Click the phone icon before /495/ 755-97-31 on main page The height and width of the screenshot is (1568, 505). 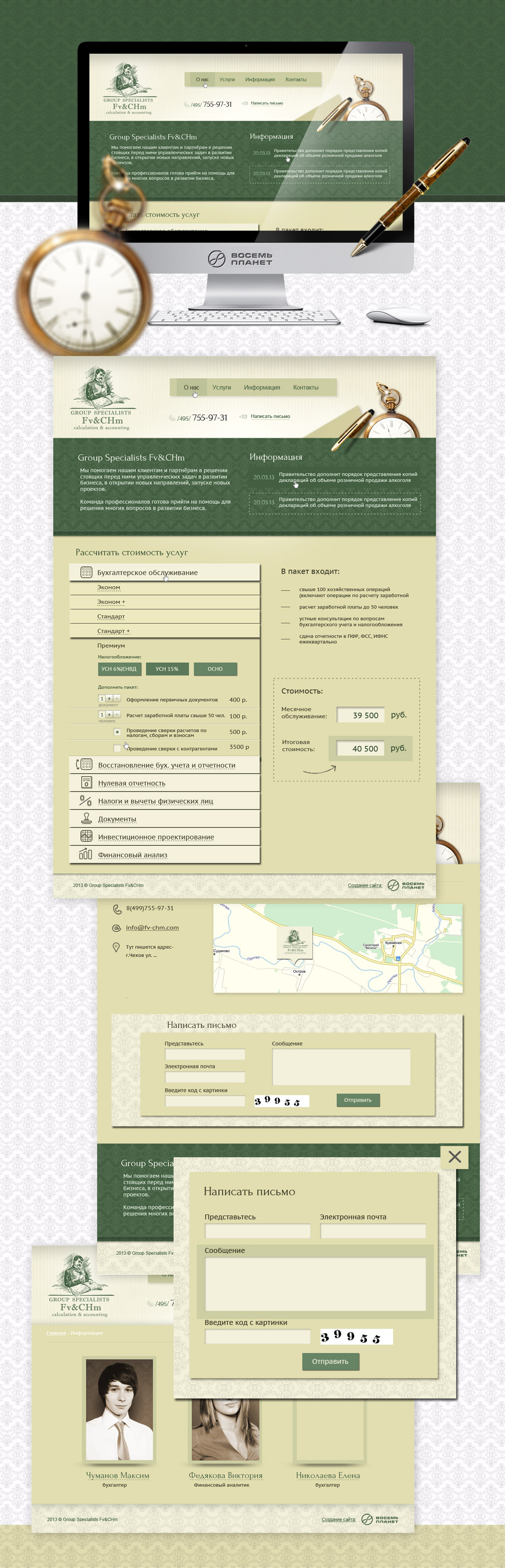pyautogui.click(x=172, y=418)
